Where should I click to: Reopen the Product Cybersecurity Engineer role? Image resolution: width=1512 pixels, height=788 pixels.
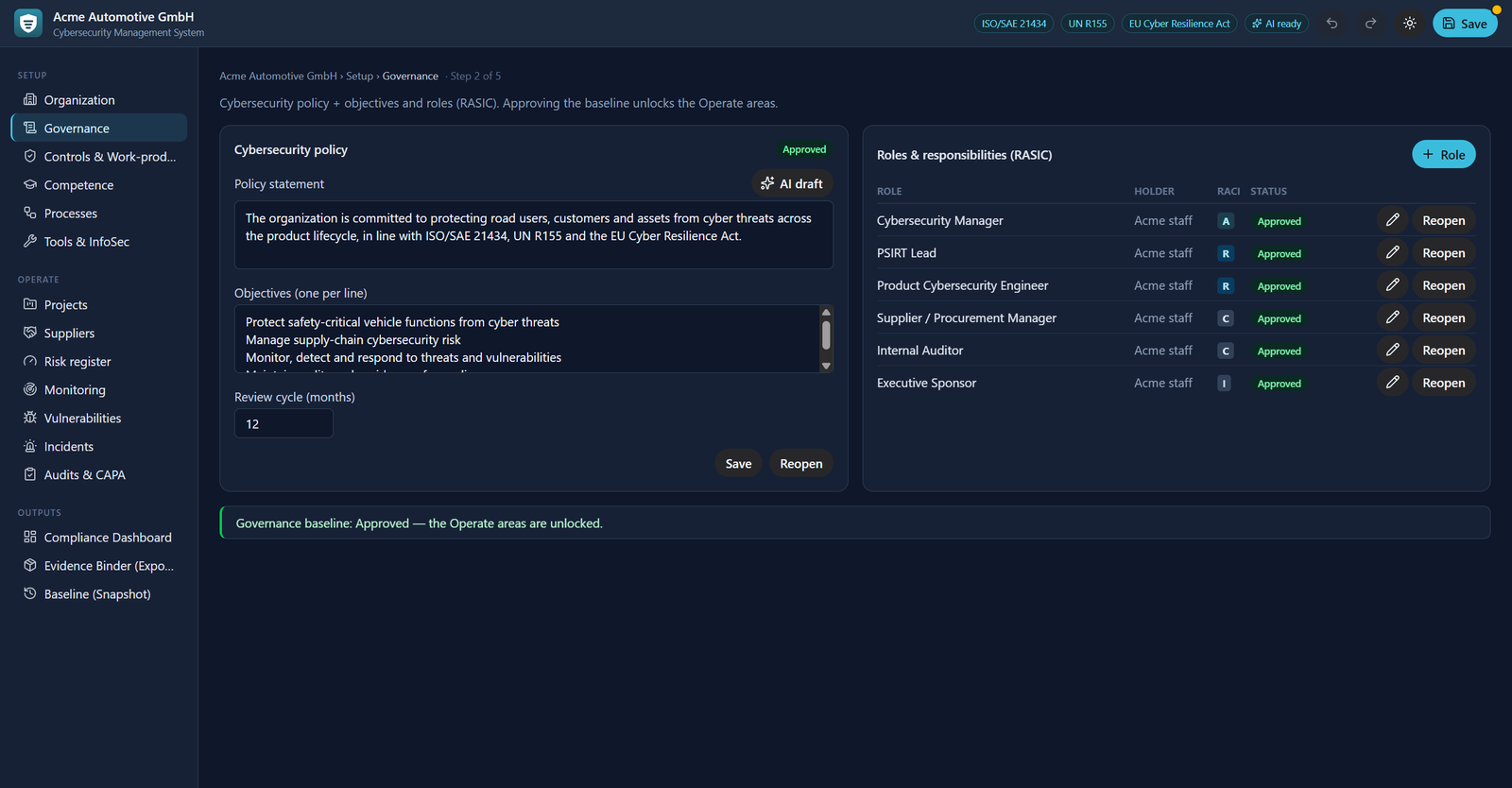(x=1444, y=285)
